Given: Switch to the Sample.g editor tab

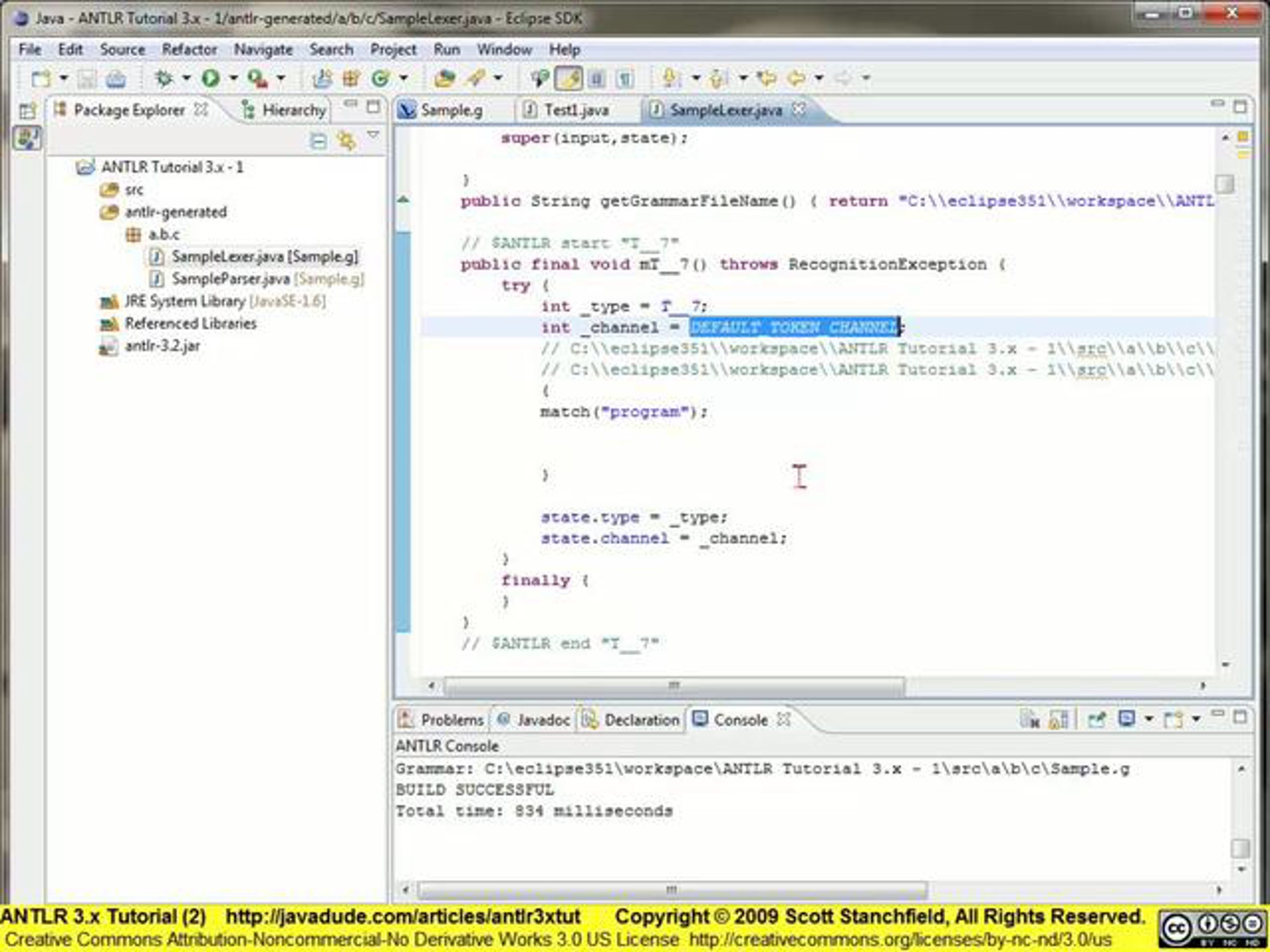Looking at the screenshot, I should click(x=442, y=109).
